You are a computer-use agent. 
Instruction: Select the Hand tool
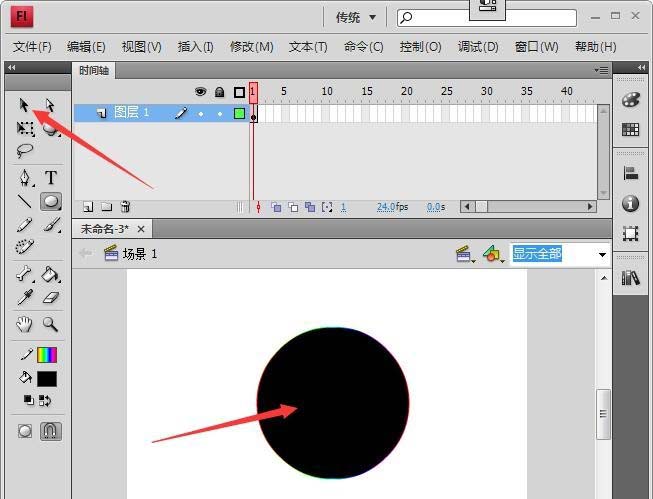pyautogui.click(x=24, y=324)
